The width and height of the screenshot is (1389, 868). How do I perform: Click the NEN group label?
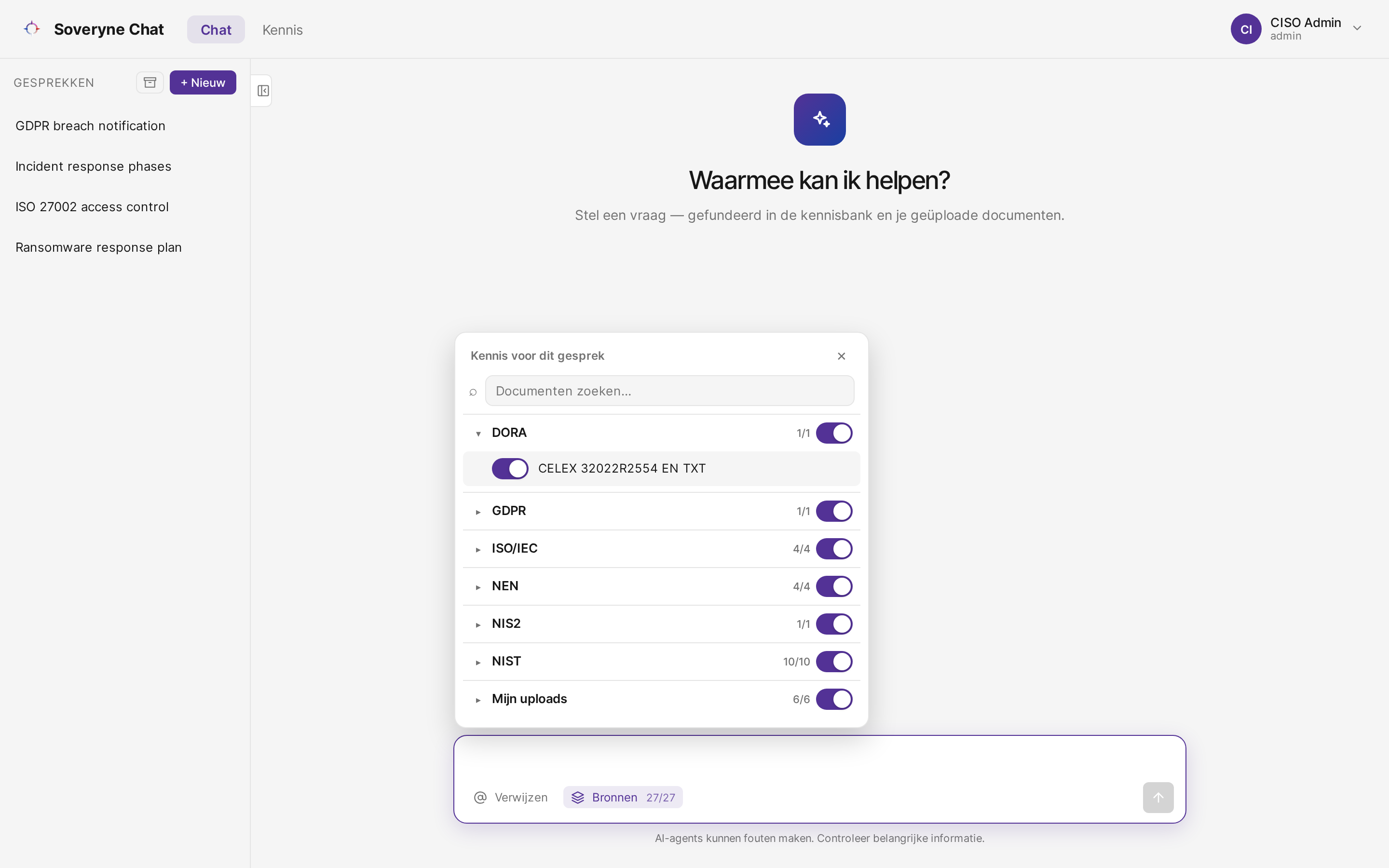(x=504, y=585)
